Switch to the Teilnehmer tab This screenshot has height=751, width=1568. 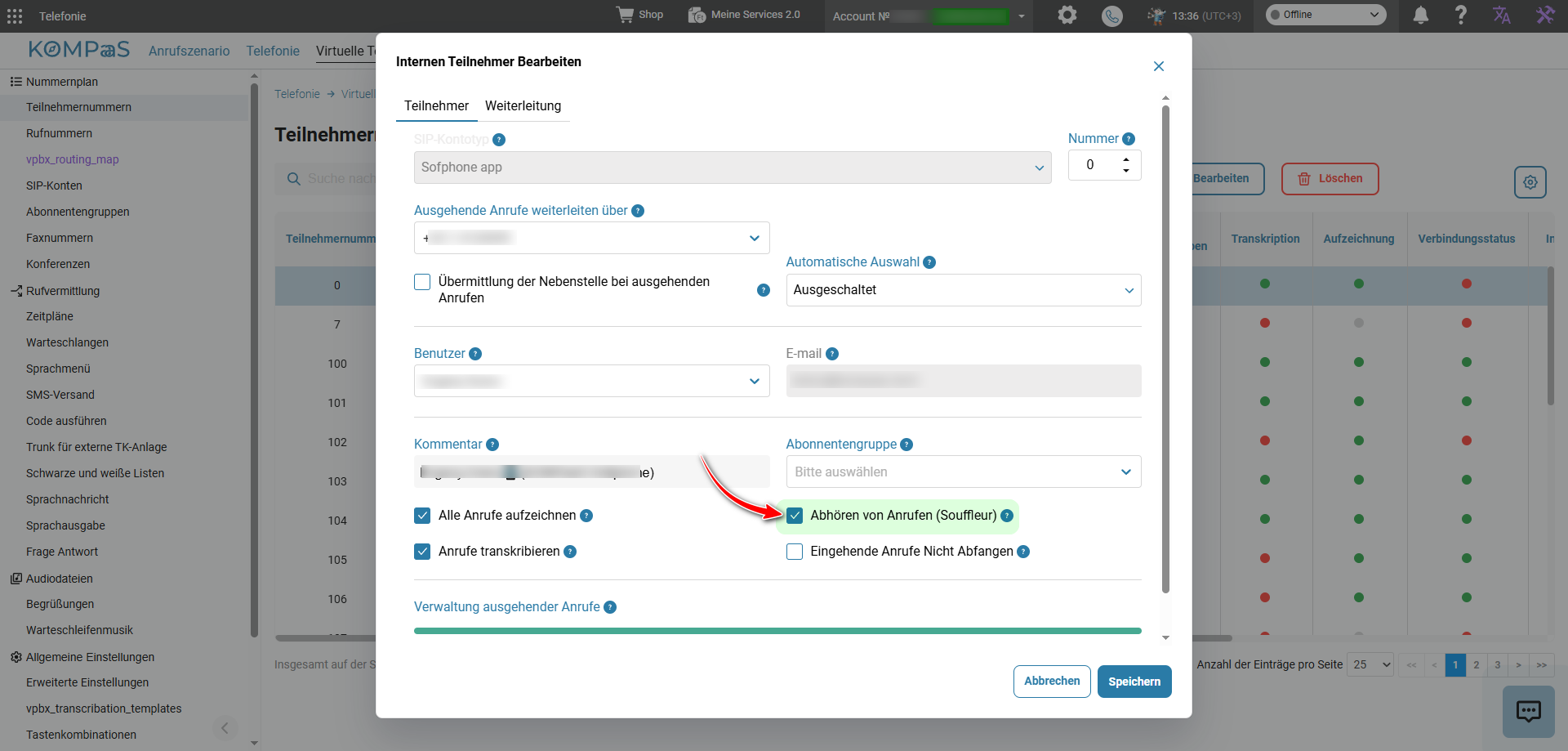coord(436,106)
